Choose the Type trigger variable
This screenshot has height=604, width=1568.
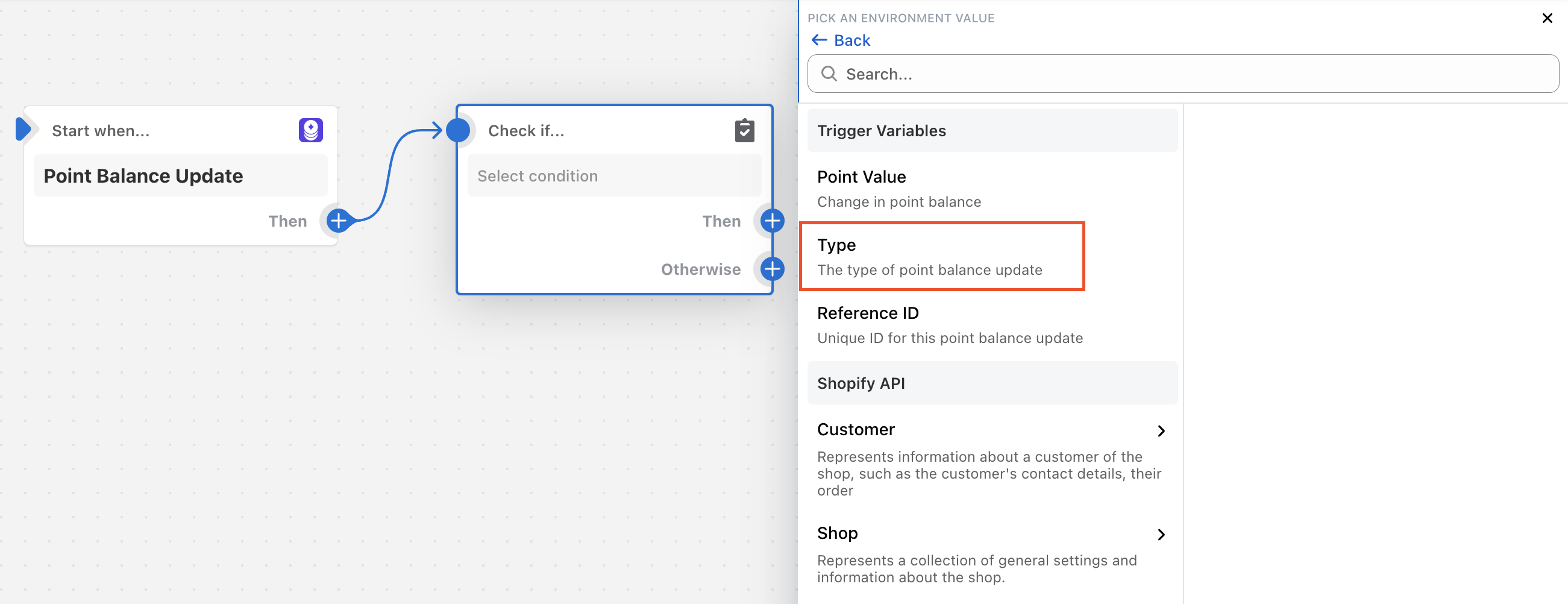pyautogui.click(x=942, y=256)
